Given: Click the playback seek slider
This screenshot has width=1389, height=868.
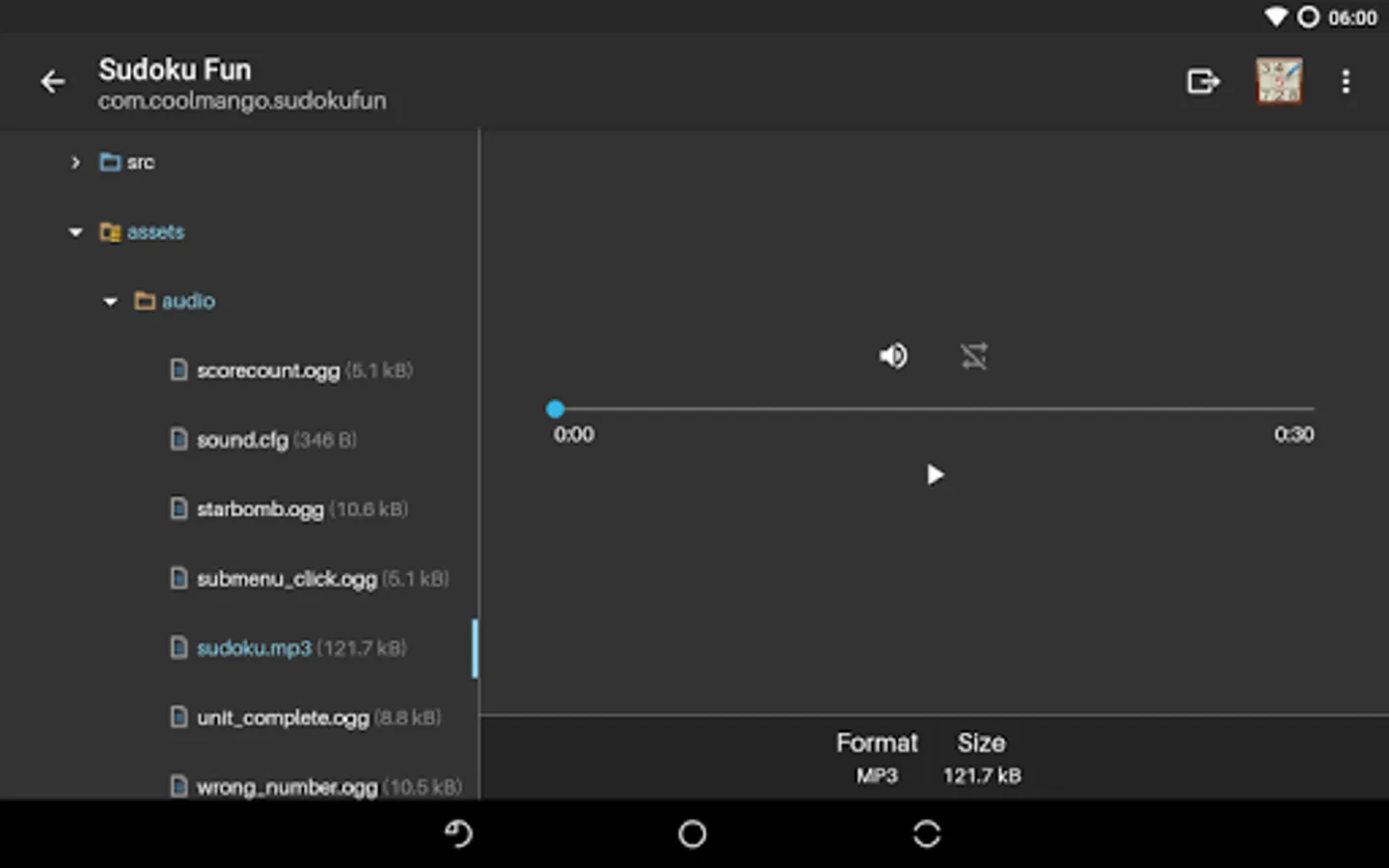Looking at the screenshot, I should coord(932,409).
